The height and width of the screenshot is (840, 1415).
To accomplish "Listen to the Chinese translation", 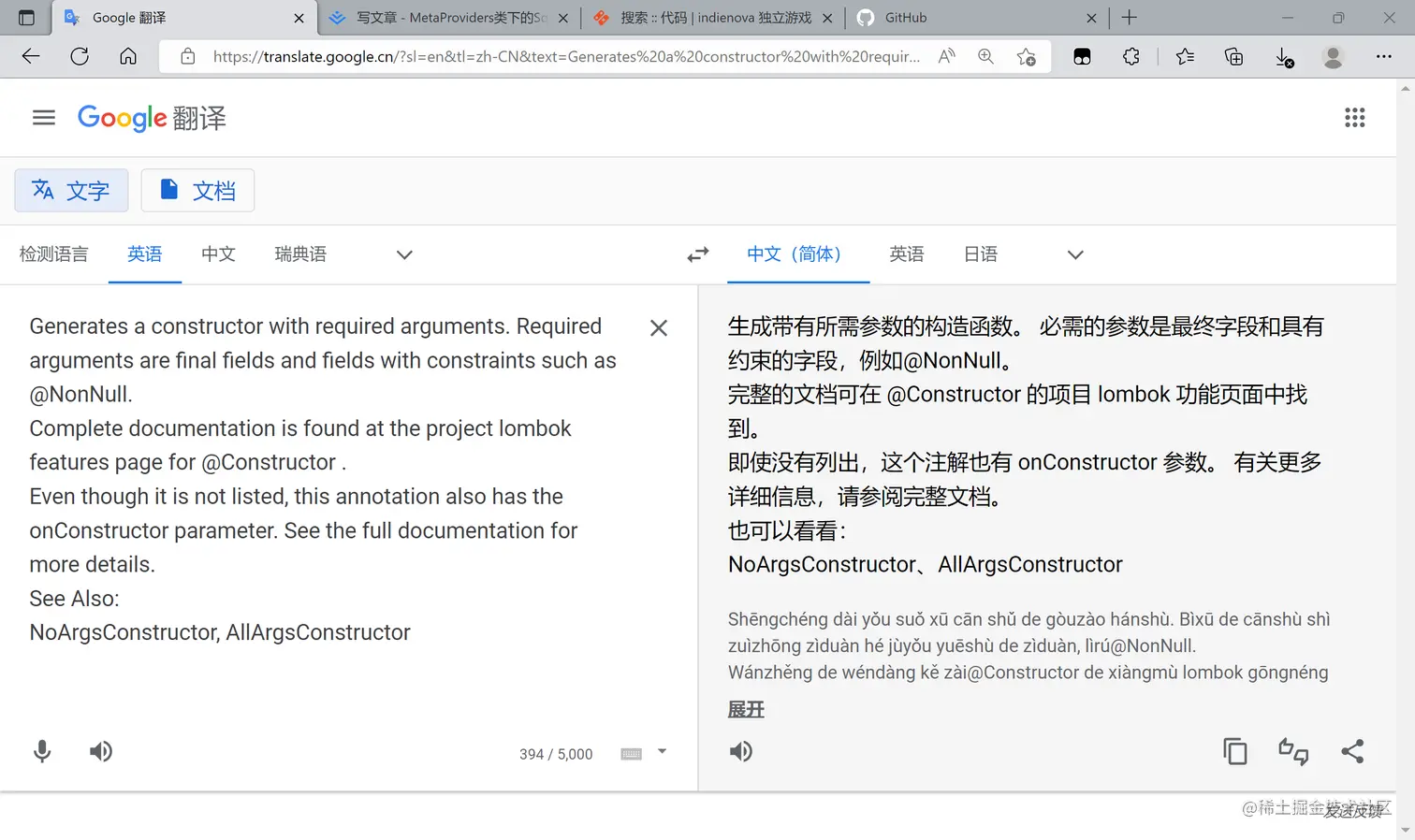I will pyautogui.click(x=741, y=751).
